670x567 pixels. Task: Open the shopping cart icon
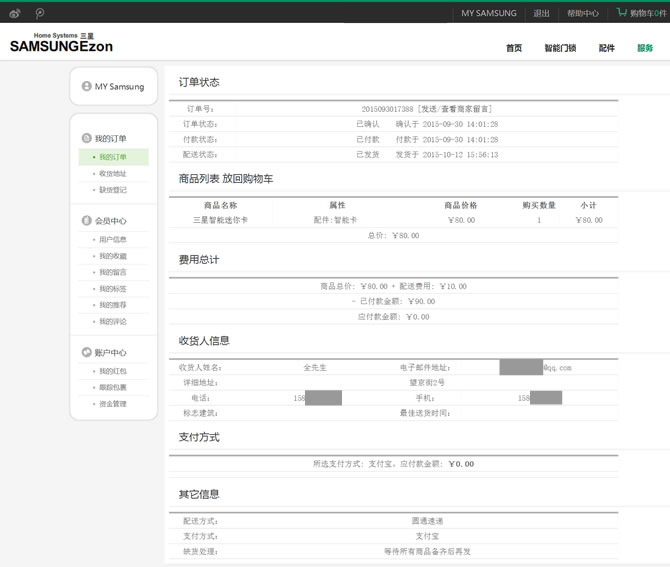pos(621,12)
